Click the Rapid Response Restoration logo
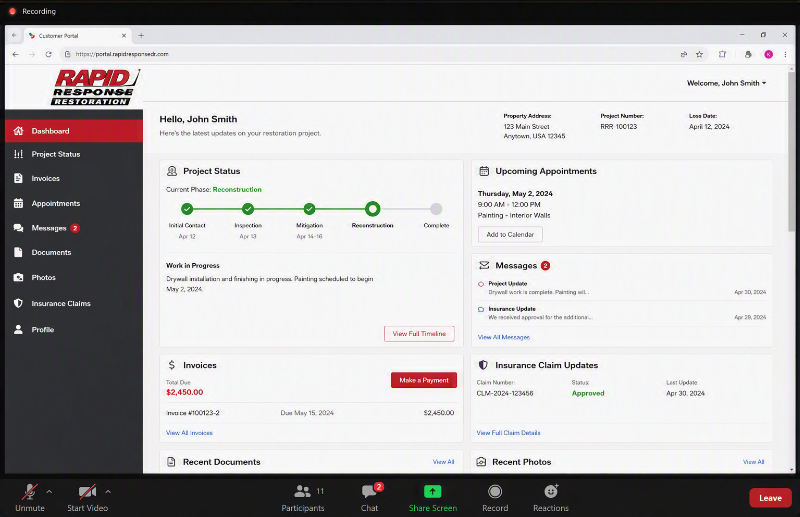 (x=94, y=87)
